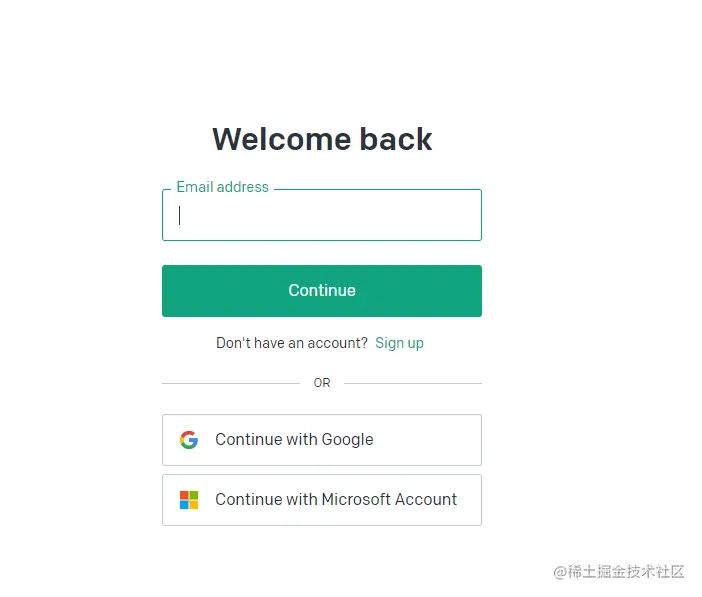Click the Google logo icon
Screen dimensions: 702x597
189,440
